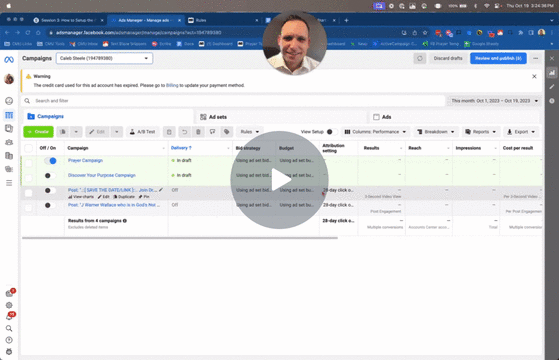The image size is (559, 360).
Task: Click the bookmark star in the address bar
Action: tap(425, 33)
